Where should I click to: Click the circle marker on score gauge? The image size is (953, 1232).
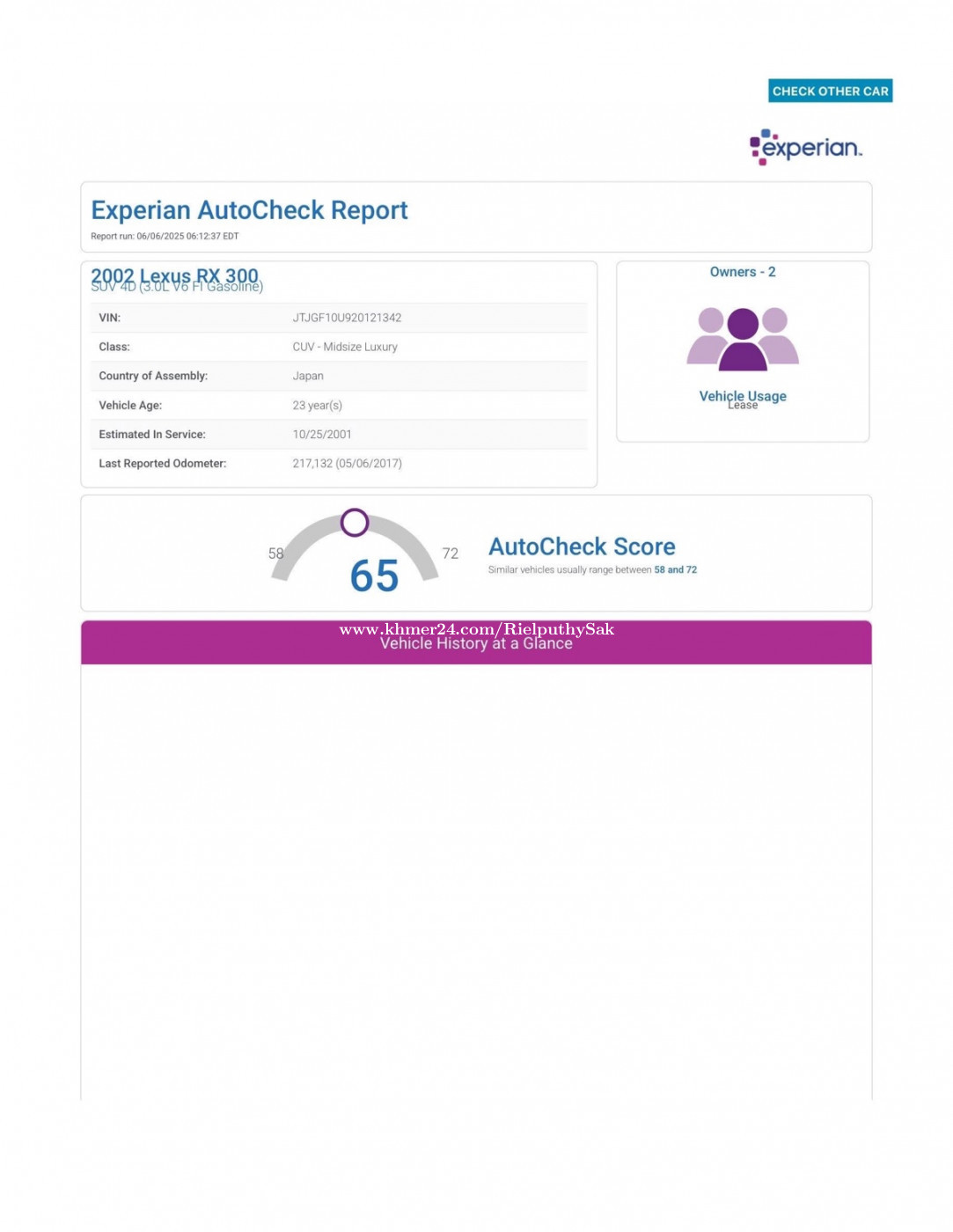coord(355,523)
